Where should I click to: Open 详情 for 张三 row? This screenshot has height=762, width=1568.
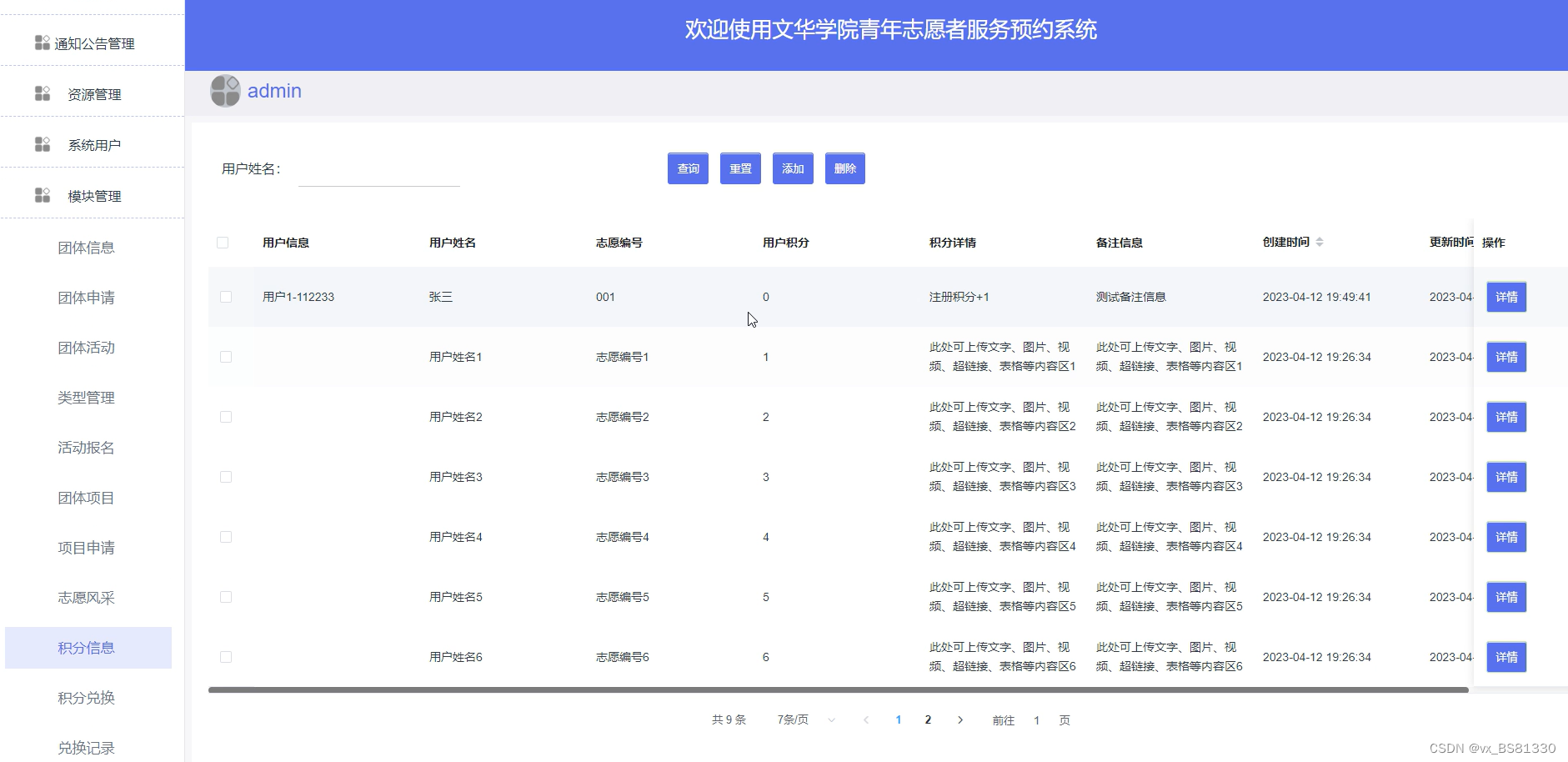coord(1506,297)
